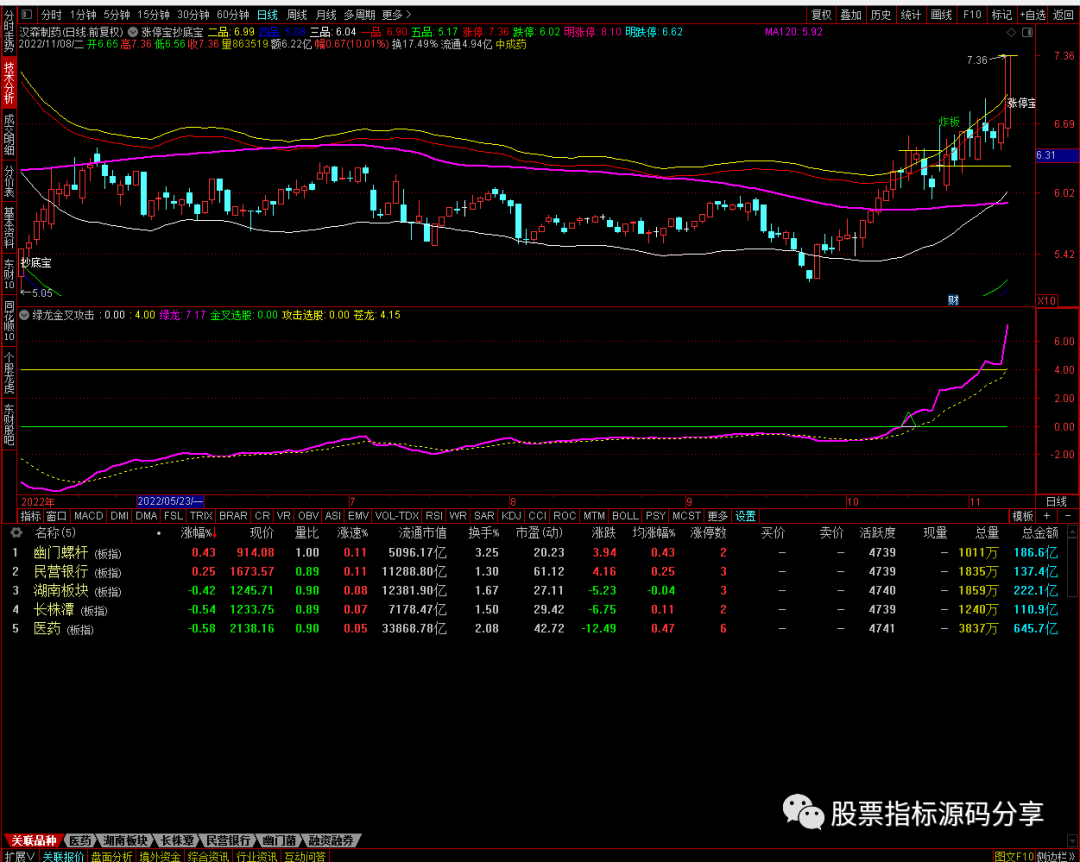The height and width of the screenshot is (862, 1080).
Task: Open the dropdown next to 绿龙金叉攻击
Action: (25, 315)
